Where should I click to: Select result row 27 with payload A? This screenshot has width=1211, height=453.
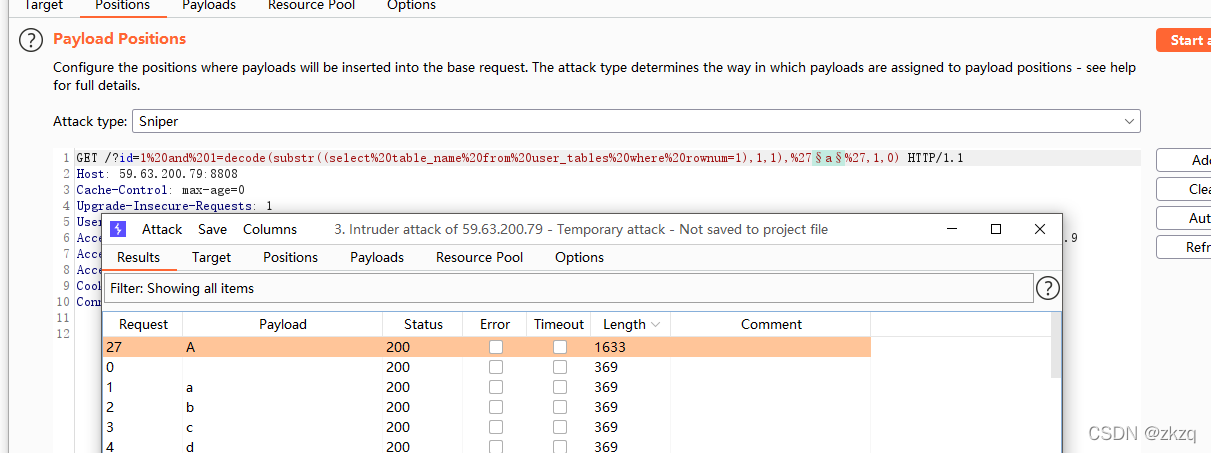coord(487,347)
